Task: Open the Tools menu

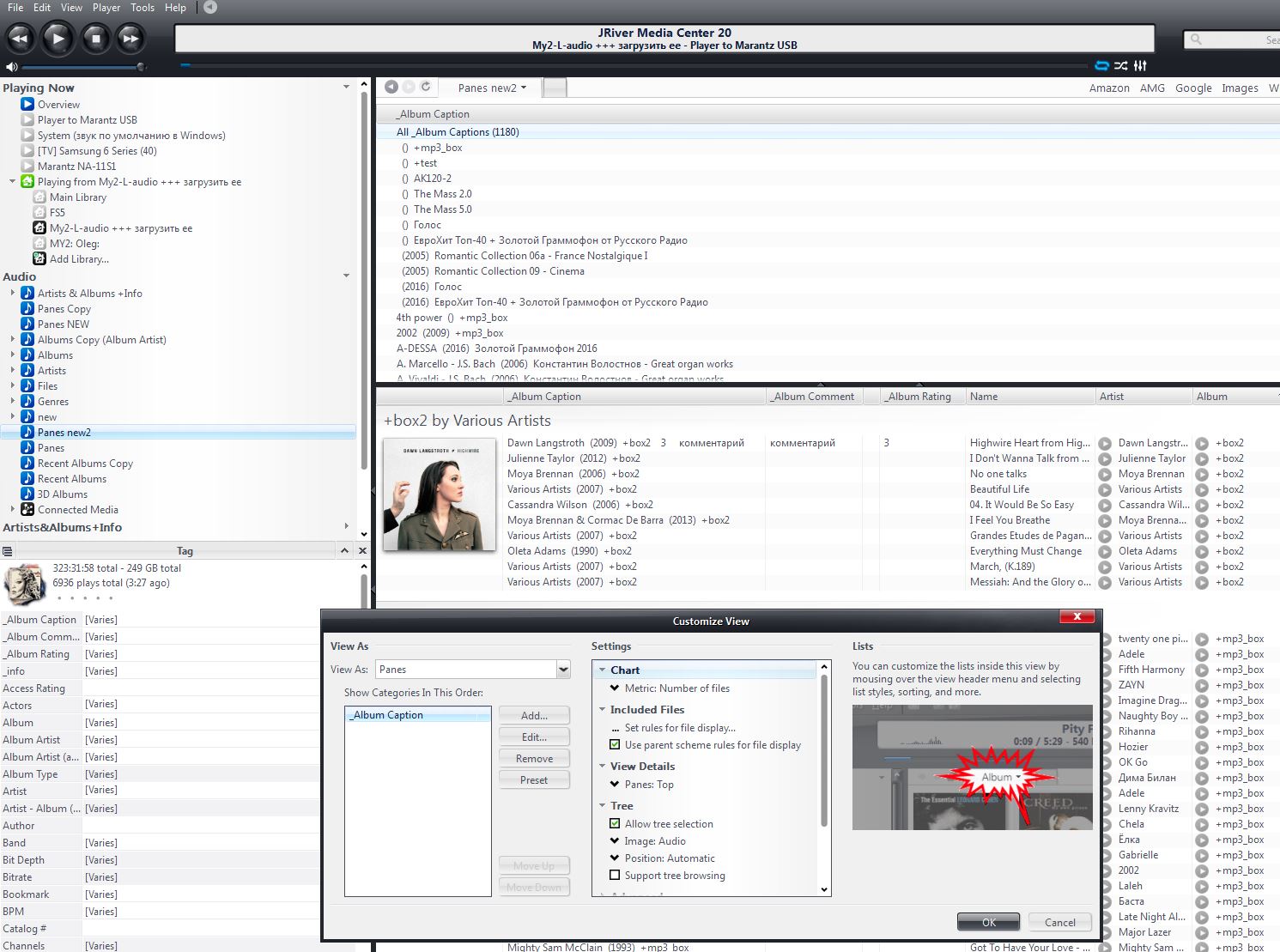Action: point(143,8)
